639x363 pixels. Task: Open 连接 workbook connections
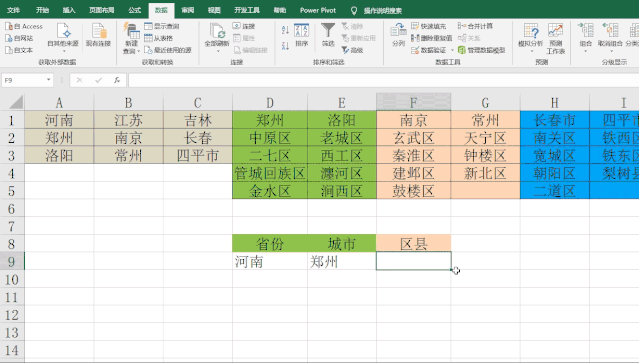pyautogui.click(x=244, y=26)
